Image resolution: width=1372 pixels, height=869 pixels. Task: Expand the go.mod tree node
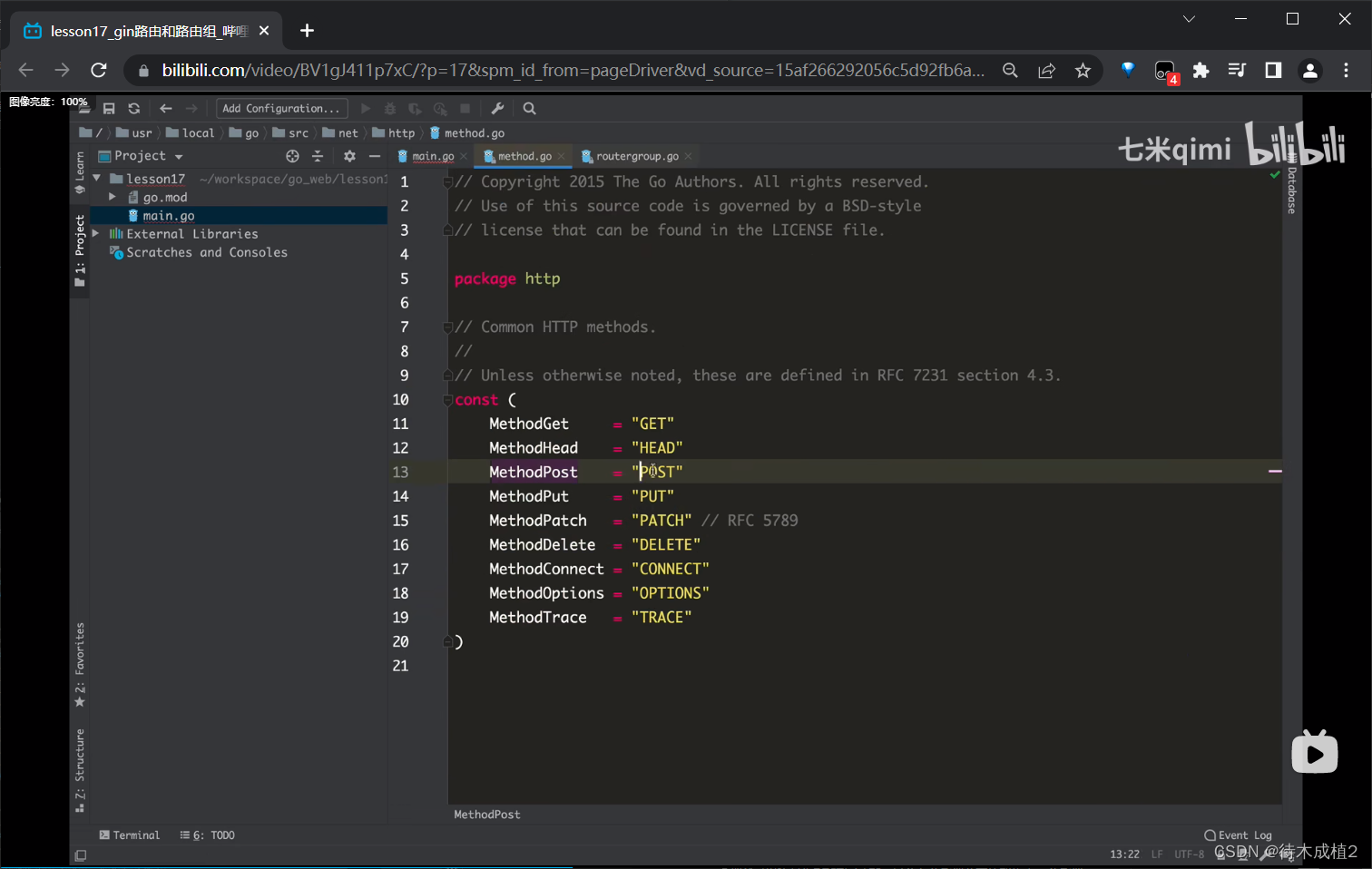(112, 197)
